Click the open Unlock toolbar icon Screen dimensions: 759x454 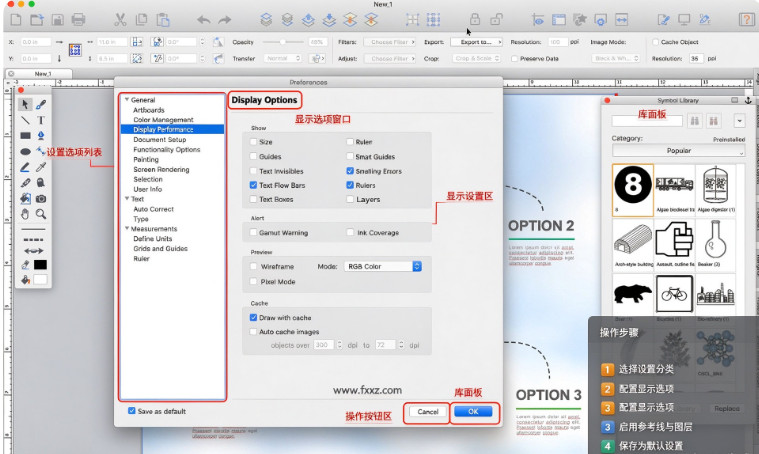tap(496, 19)
